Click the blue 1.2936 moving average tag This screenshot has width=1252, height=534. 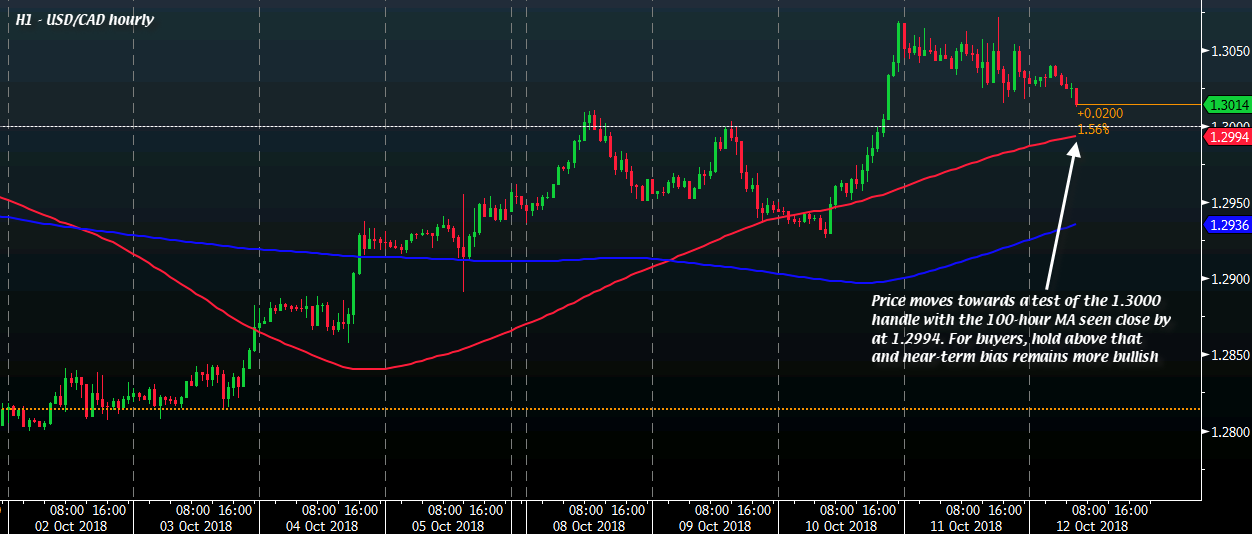(x=1227, y=225)
